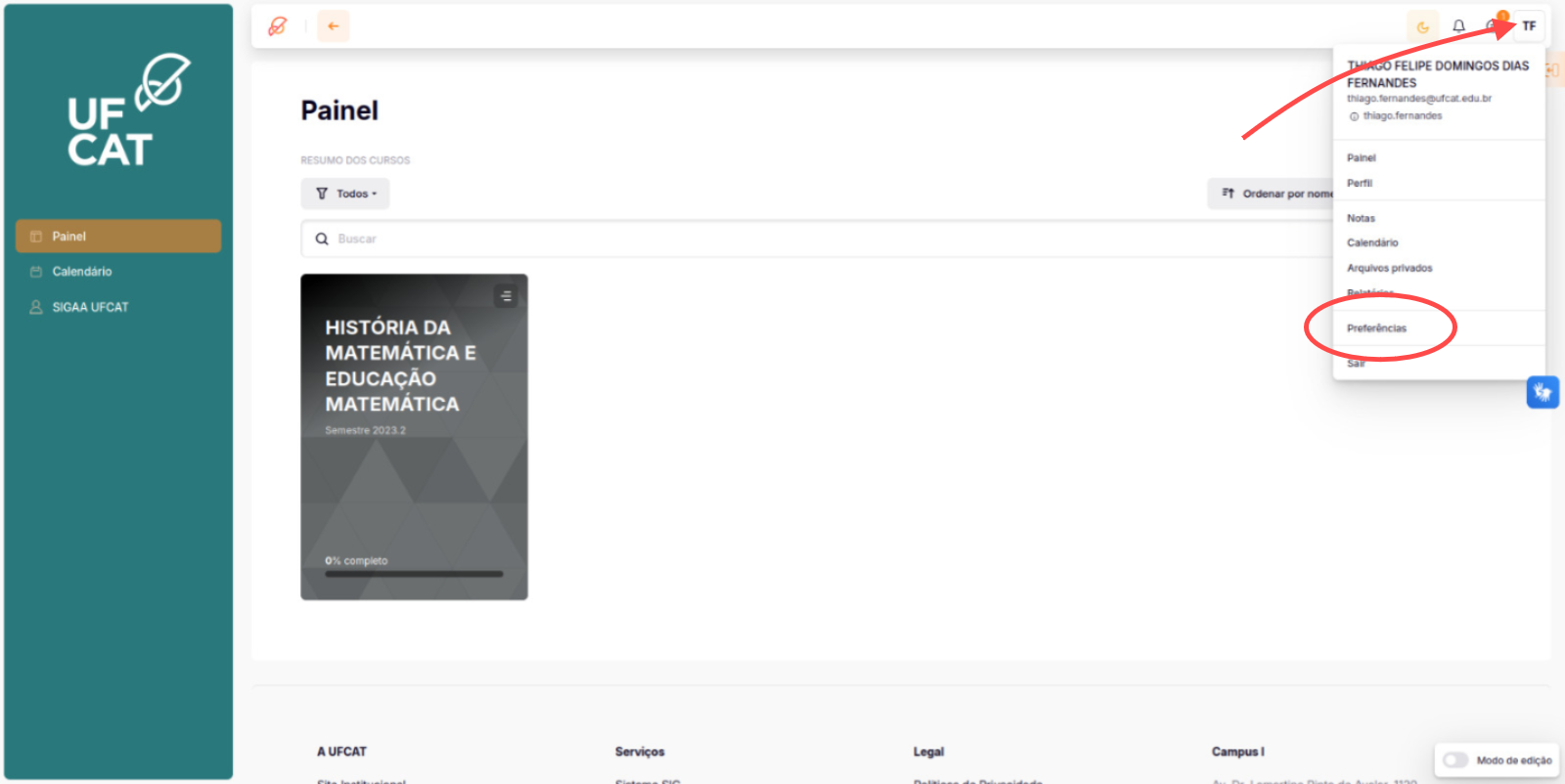The width and height of the screenshot is (1565, 784).
Task: Open the HISTÓRIA DA MATEMÁTICA E EDUCAÇÃO MATEMÁTICA course card
Action: [x=414, y=437]
